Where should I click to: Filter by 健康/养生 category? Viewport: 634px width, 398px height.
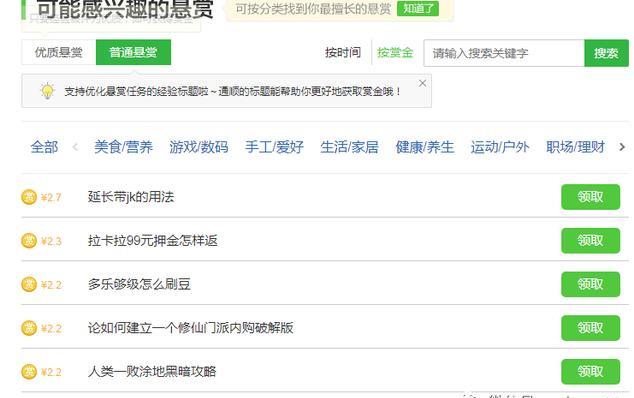[x=425, y=147]
